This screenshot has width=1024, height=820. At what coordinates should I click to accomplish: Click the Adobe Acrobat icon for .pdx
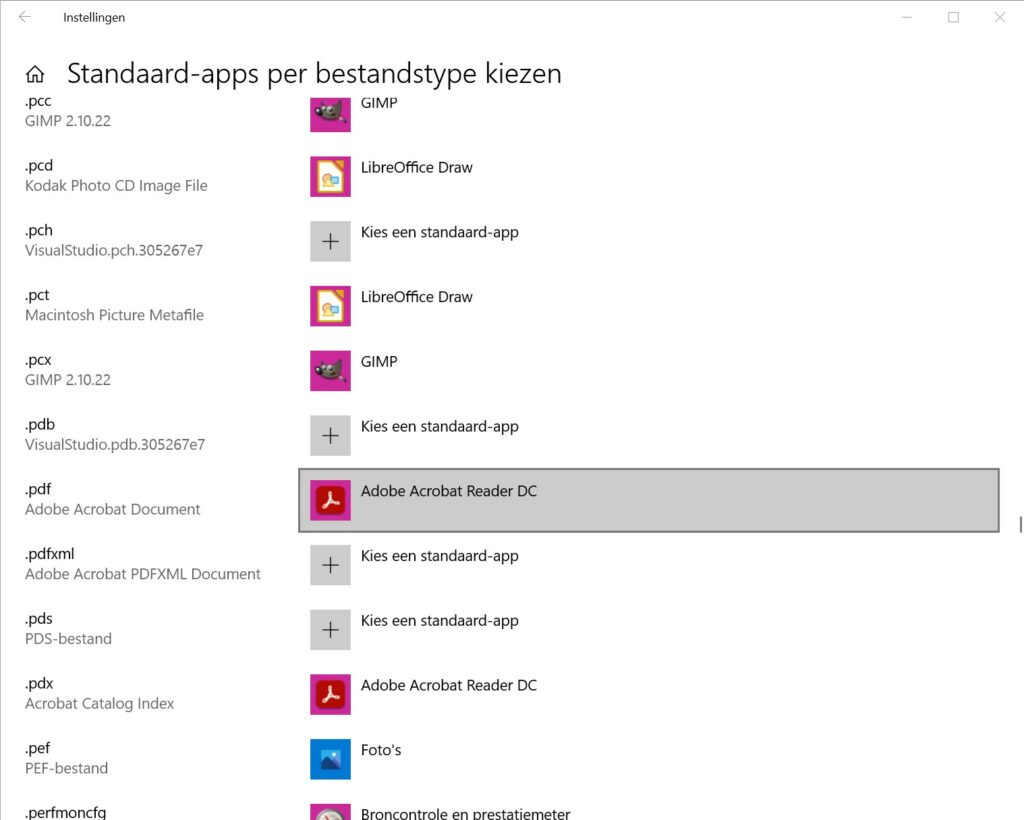(x=330, y=695)
